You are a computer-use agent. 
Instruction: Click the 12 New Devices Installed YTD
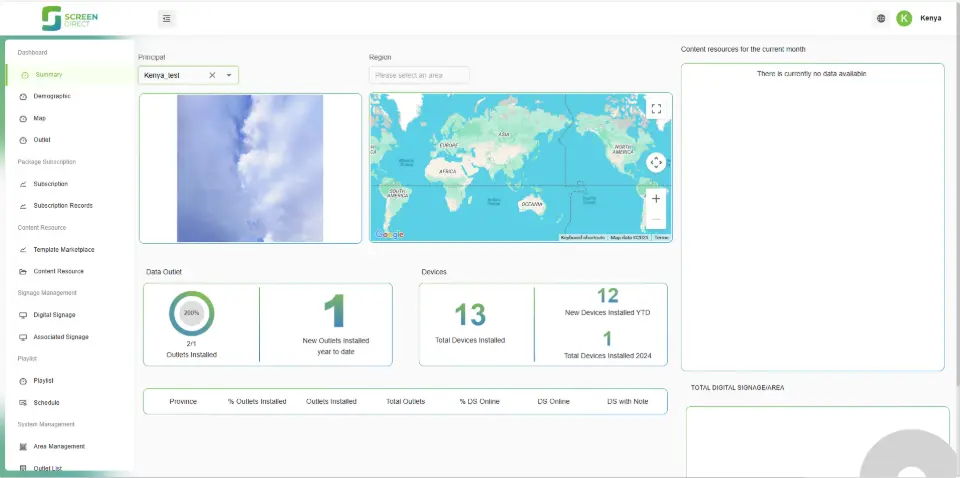[x=608, y=296]
